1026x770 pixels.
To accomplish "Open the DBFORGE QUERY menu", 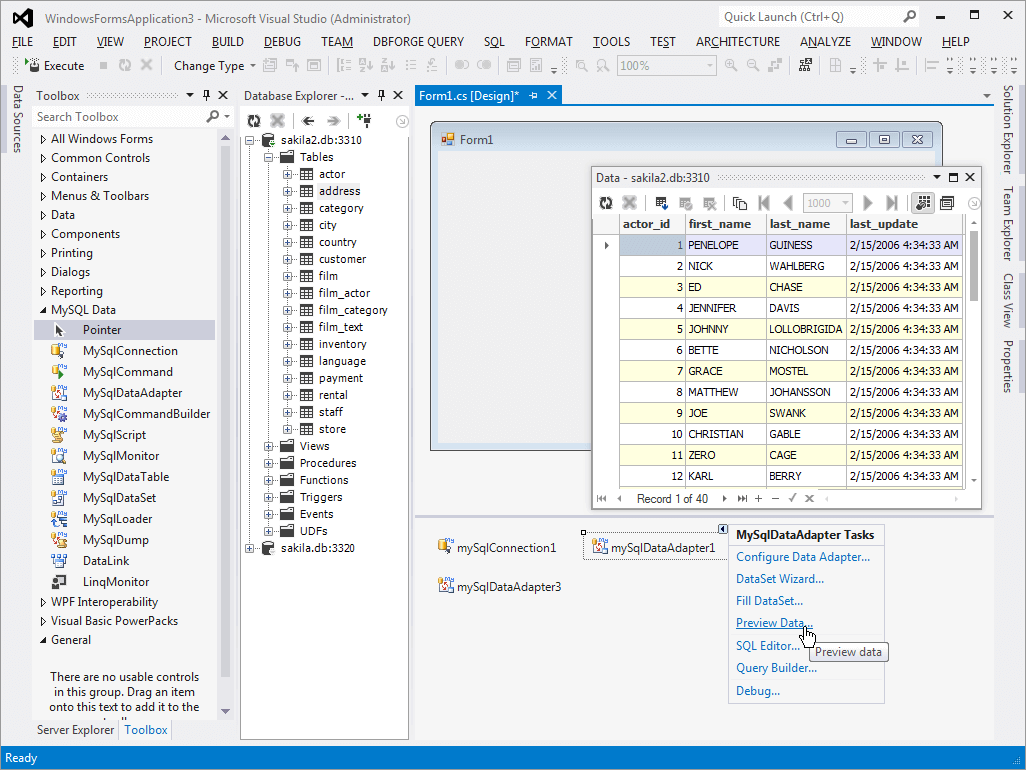I will click(x=418, y=42).
